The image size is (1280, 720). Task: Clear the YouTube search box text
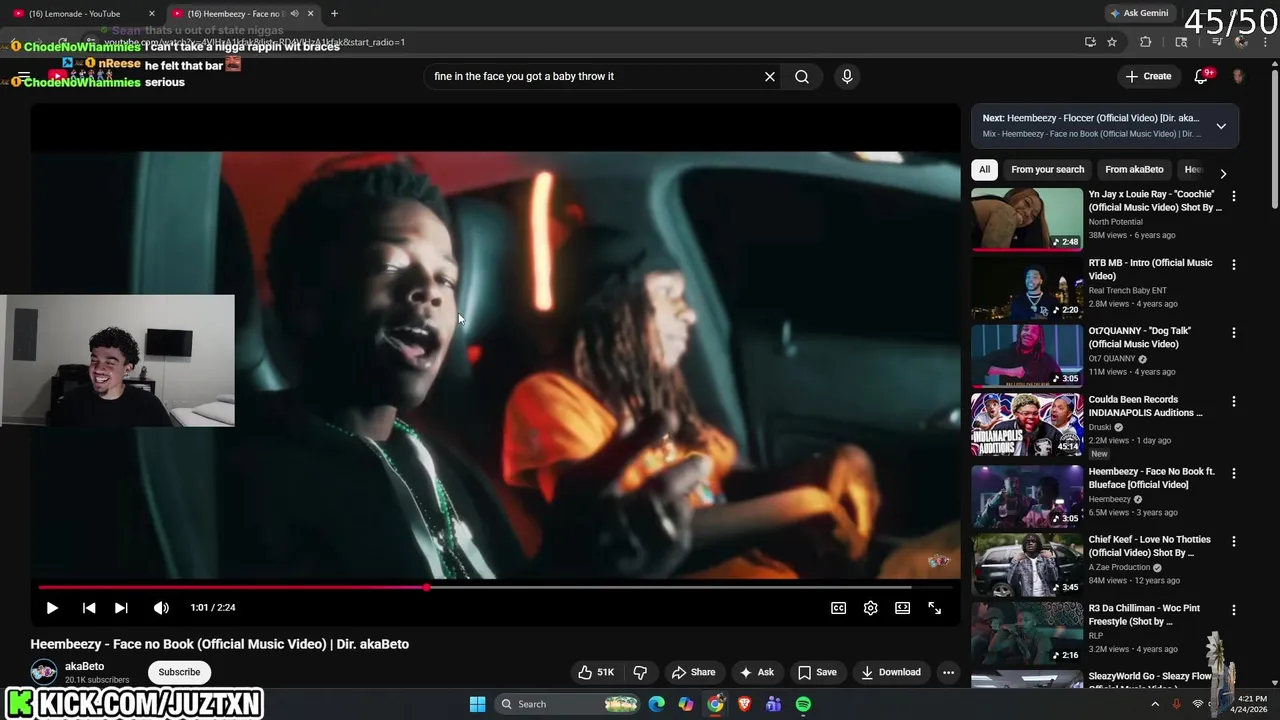[770, 76]
